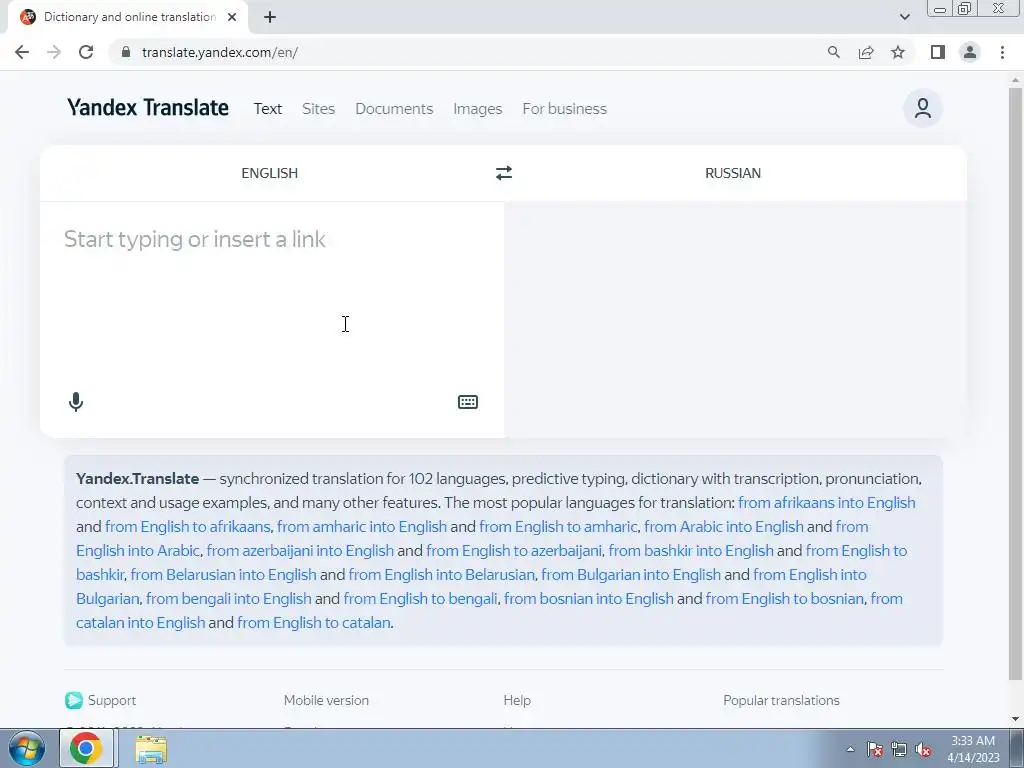Show hidden tray icons arrow
The image size is (1024, 768).
coord(850,749)
